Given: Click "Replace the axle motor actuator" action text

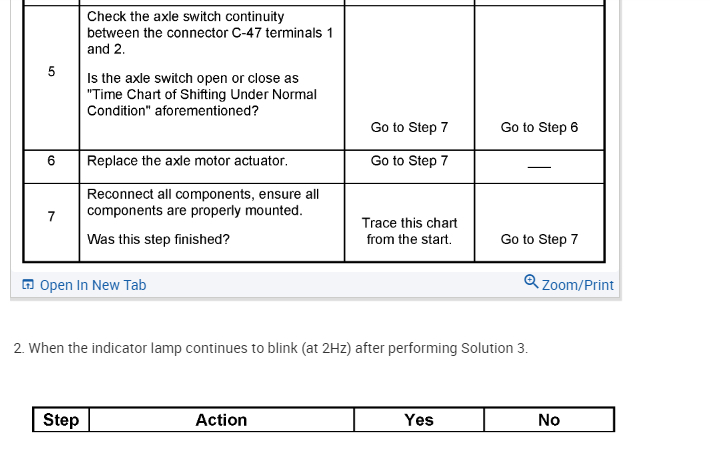Looking at the screenshot, I should click(x=187, y=161).
